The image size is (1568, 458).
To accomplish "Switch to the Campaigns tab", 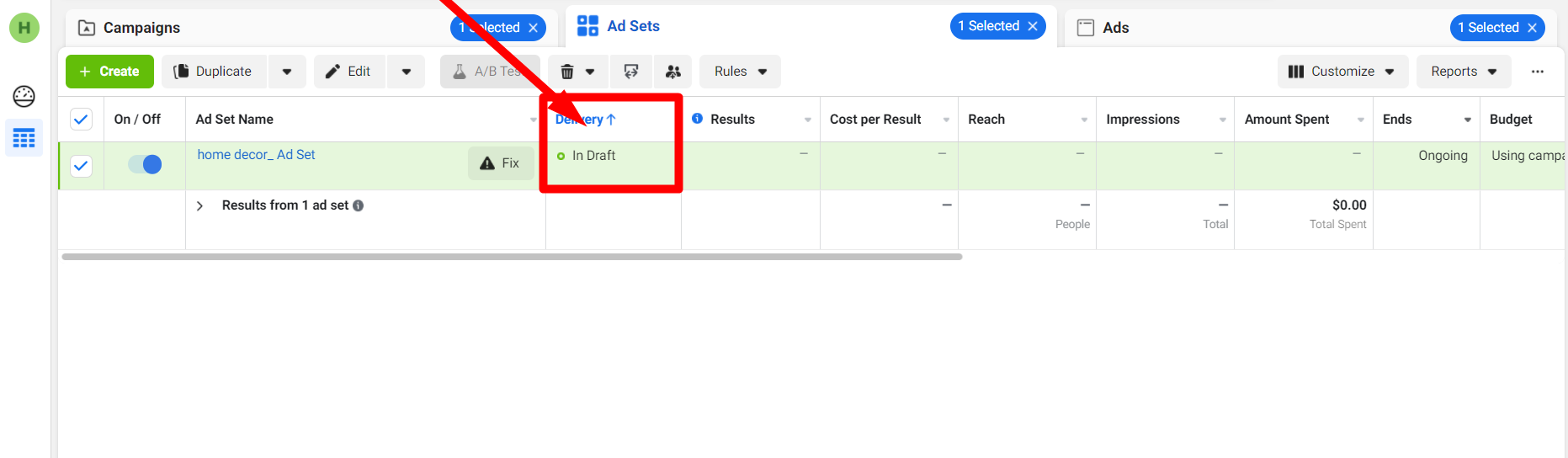I will pyautogui.click(x=141, y=28).
